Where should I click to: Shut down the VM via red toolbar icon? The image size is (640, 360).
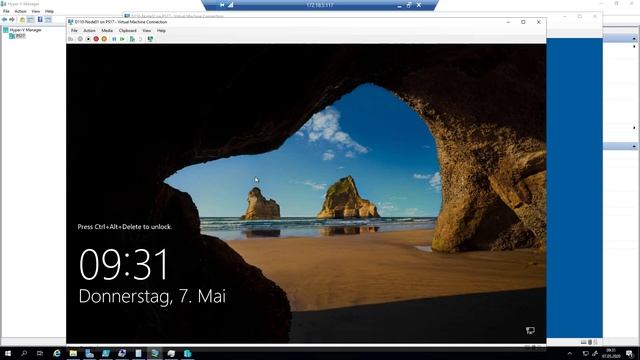(96, 39)
